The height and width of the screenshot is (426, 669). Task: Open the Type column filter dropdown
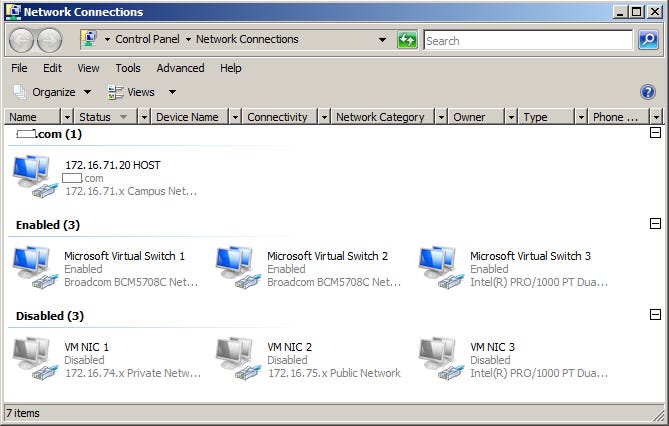(x=581, y=117)
